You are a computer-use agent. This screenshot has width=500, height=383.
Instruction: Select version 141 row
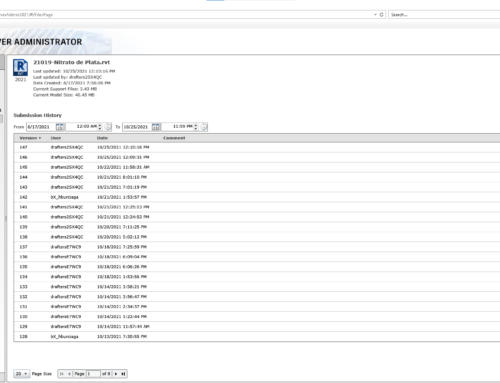coord(257,207)
